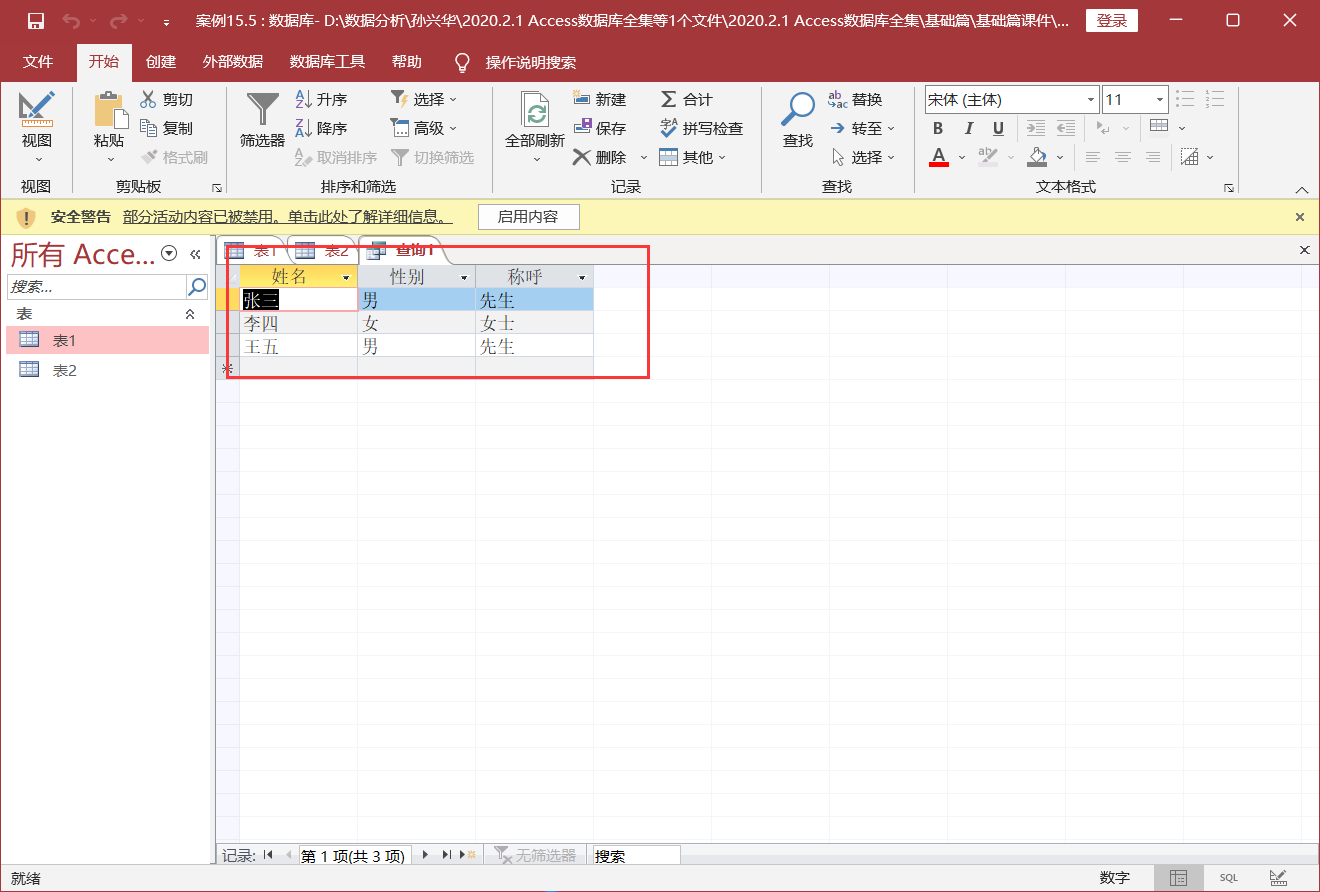Click 全部刷新 refresh all icon
1320x892 pixels.
pos(536,109)
